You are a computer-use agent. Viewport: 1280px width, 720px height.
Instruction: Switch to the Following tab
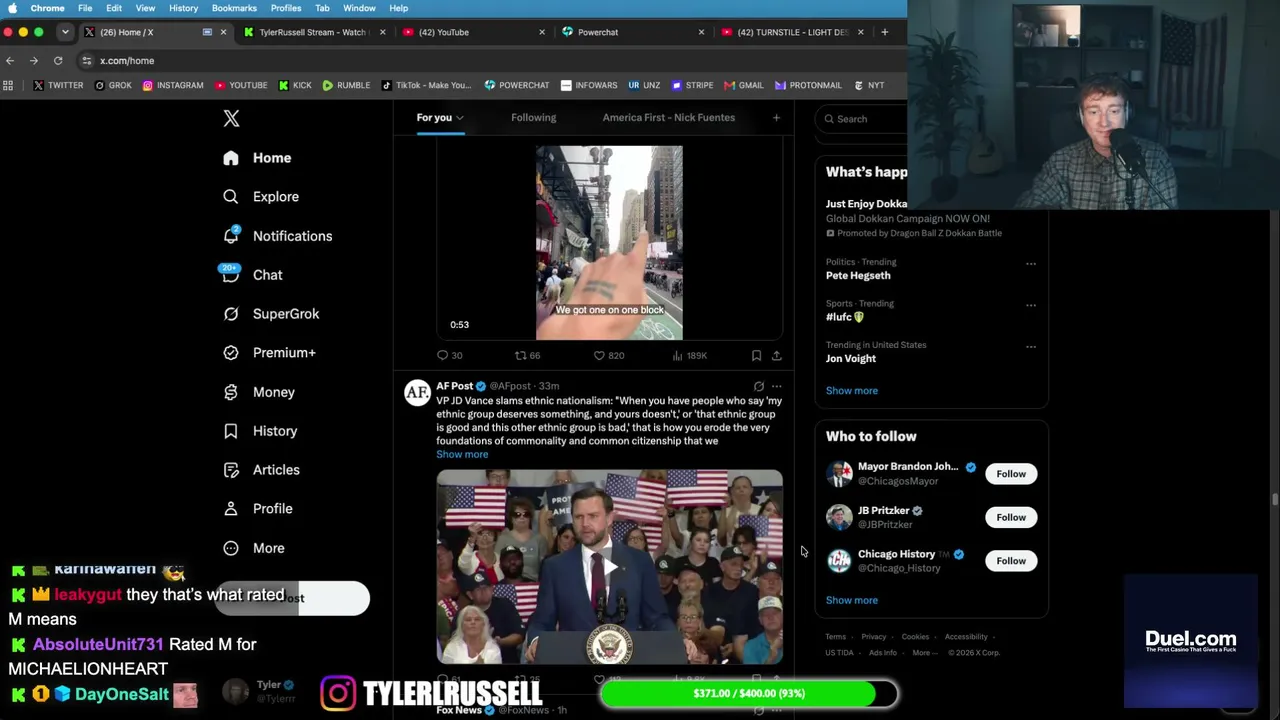pyautogui.click(x=533, y=118)
